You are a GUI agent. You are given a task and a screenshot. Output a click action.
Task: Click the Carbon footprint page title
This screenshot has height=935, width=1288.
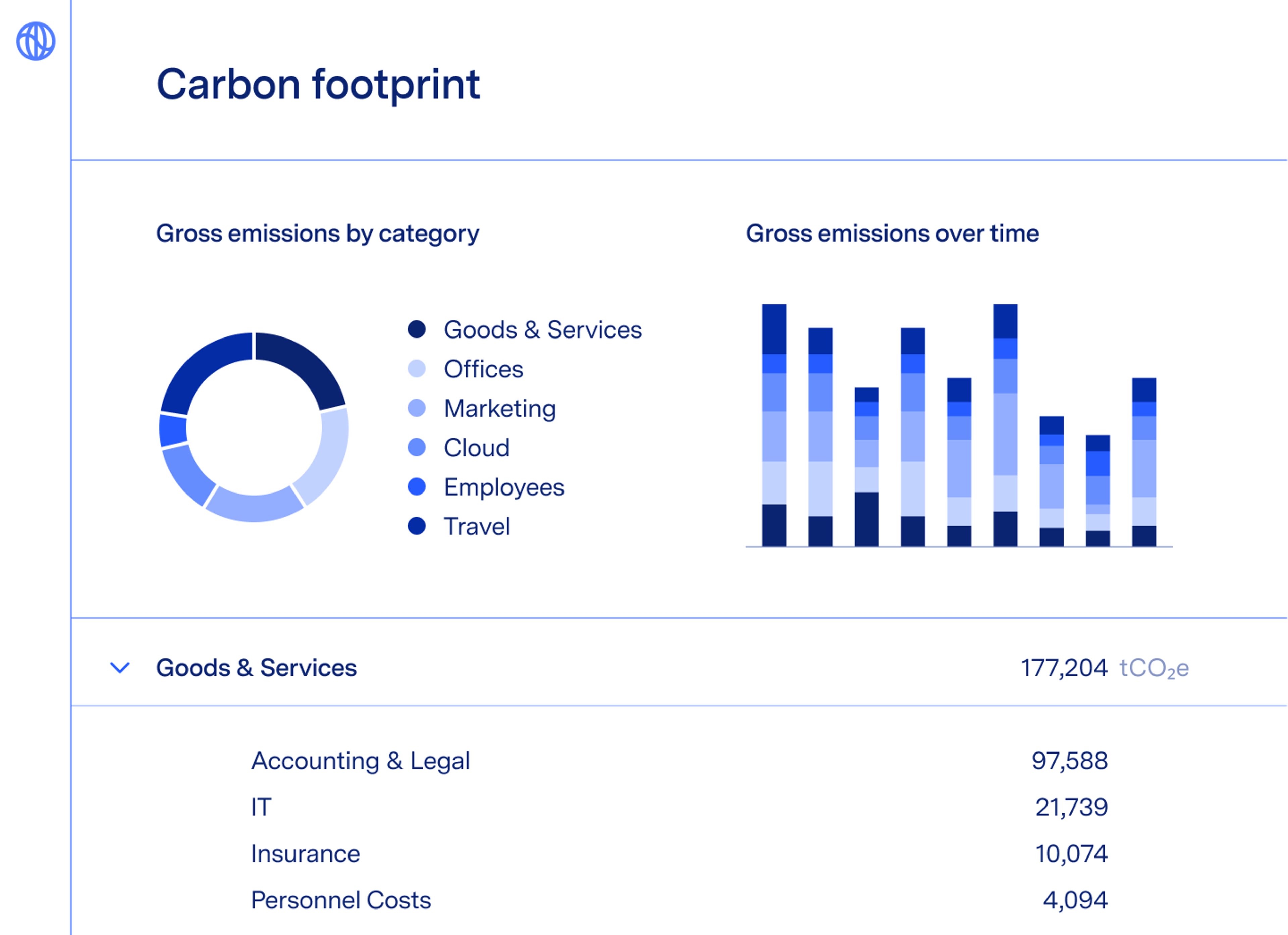[x=318, y=84]
